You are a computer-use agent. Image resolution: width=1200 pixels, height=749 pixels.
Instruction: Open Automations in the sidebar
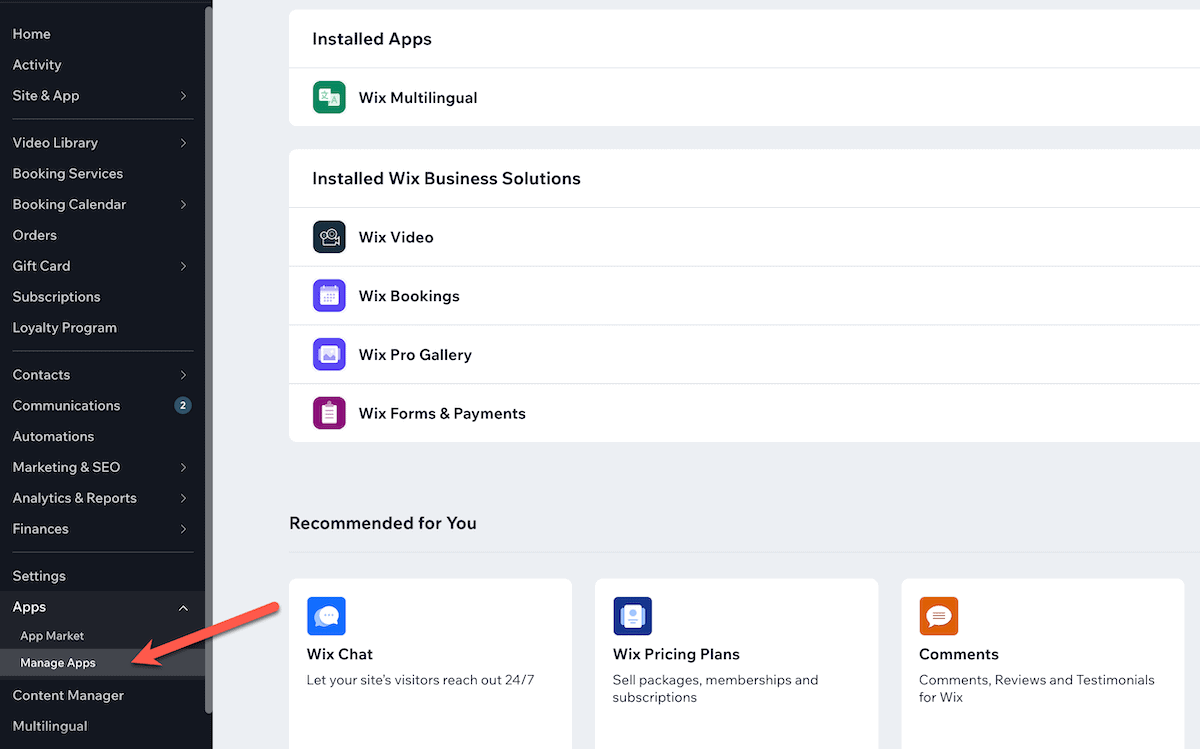[53, 437]
